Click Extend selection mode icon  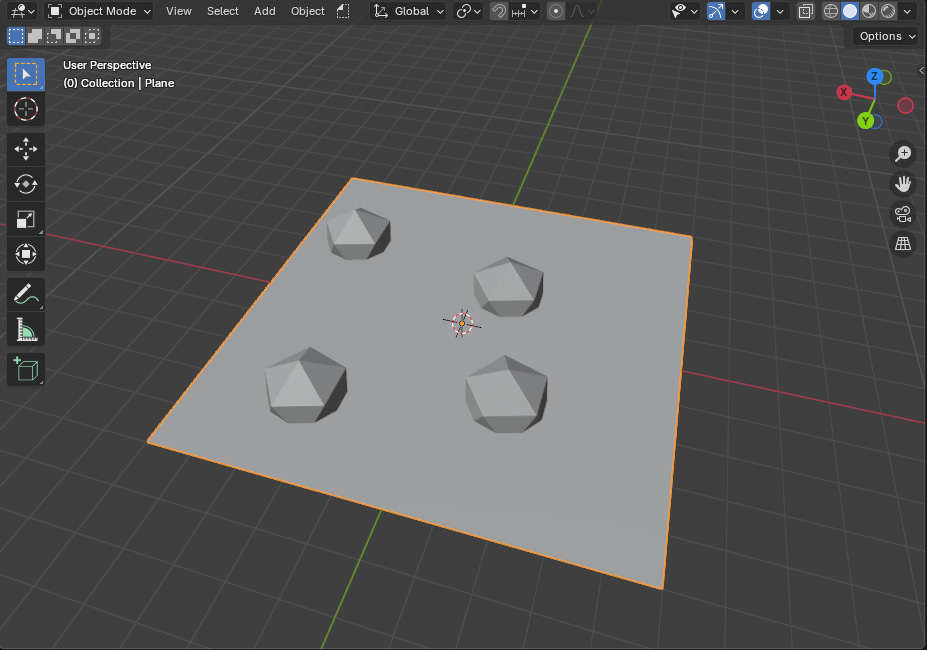click(35, 36)
